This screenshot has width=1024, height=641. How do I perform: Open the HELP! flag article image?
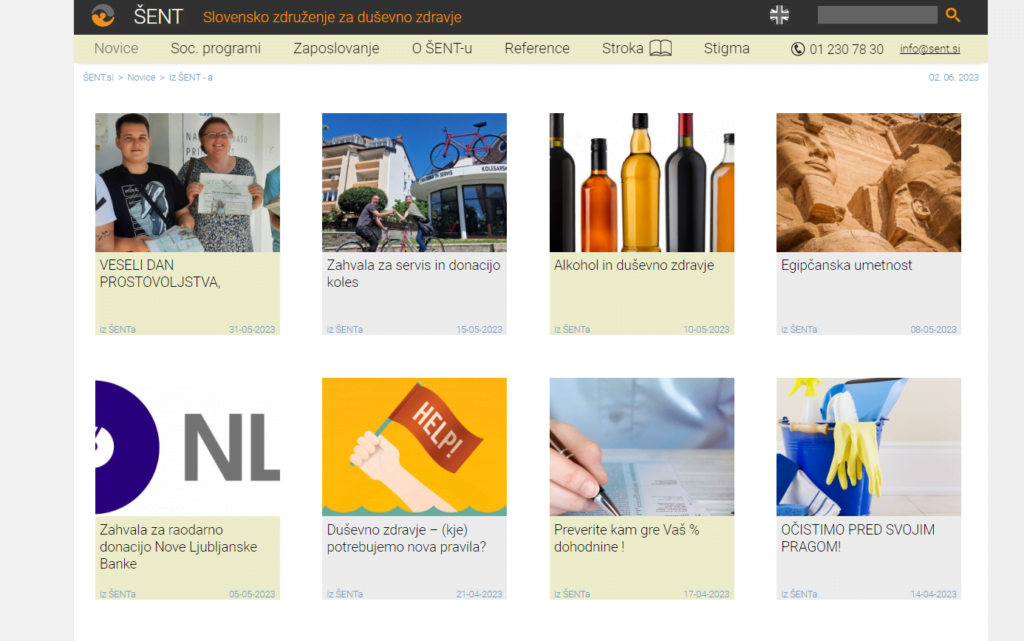[x=414, y=446]
